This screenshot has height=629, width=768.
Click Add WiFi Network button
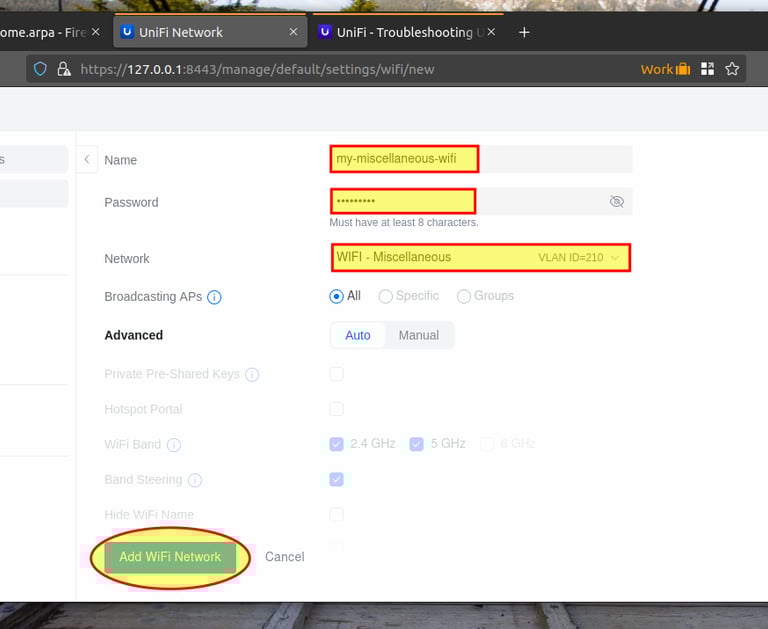[x=170, y=557]
